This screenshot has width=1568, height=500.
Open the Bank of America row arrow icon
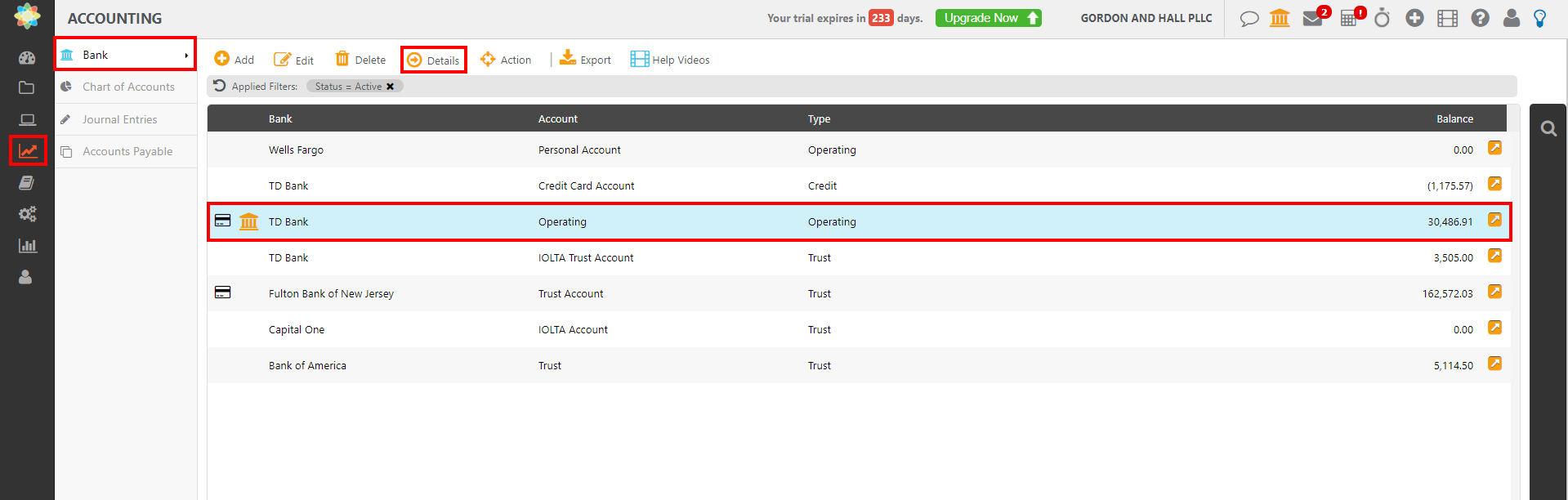(x=1494, y=364)
